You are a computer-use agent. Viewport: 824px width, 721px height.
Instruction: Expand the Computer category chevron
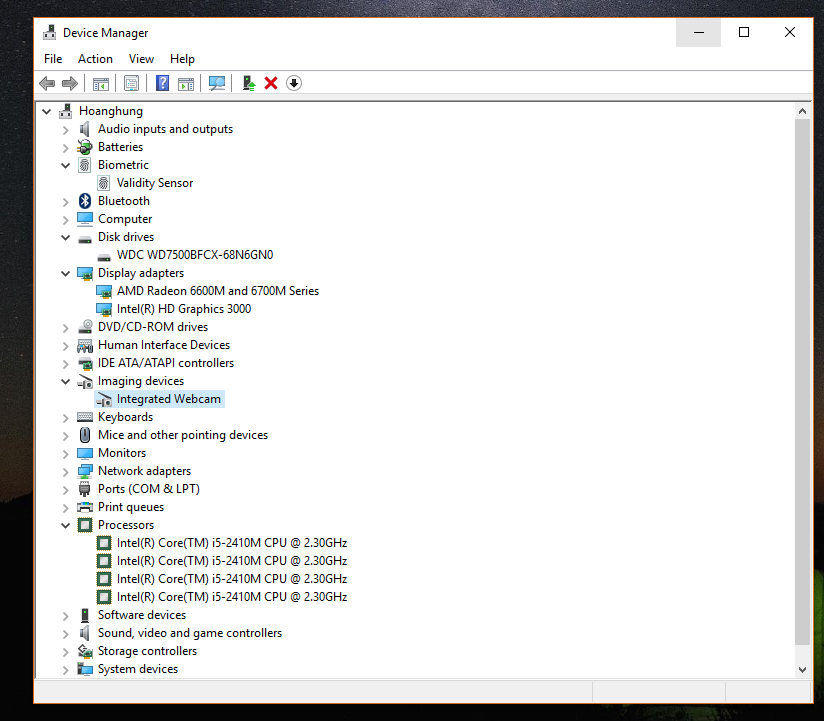(x=65, y=220)
